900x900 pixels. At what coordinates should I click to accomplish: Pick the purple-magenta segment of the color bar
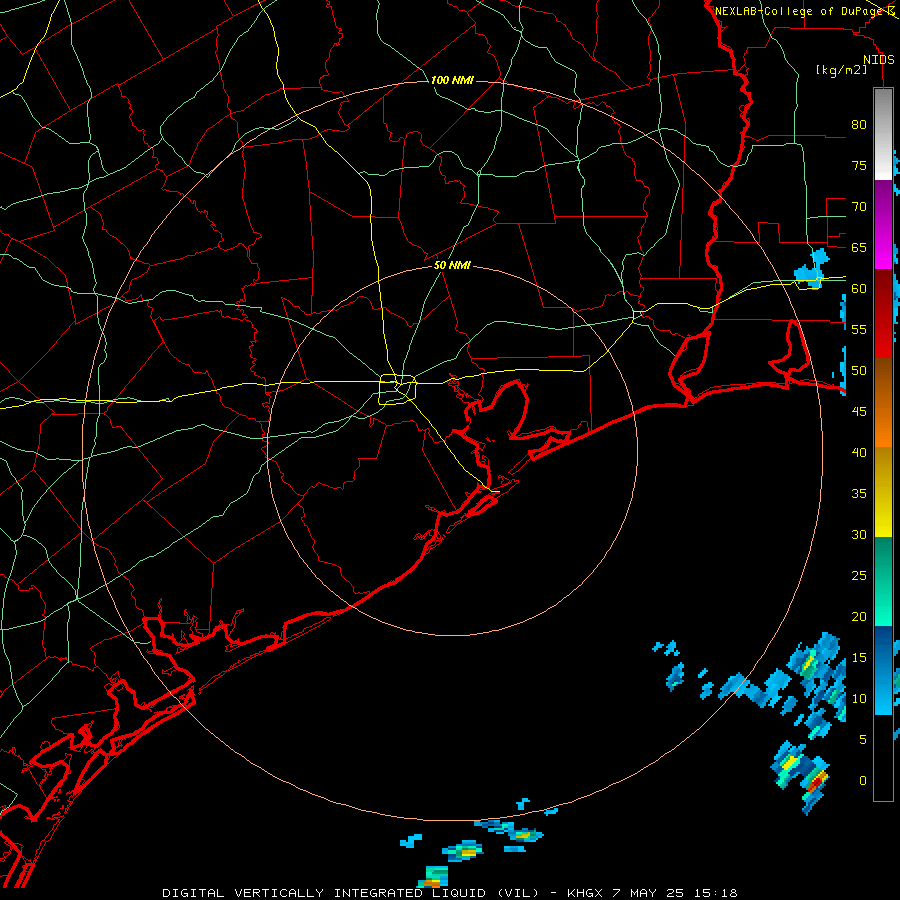883,224
